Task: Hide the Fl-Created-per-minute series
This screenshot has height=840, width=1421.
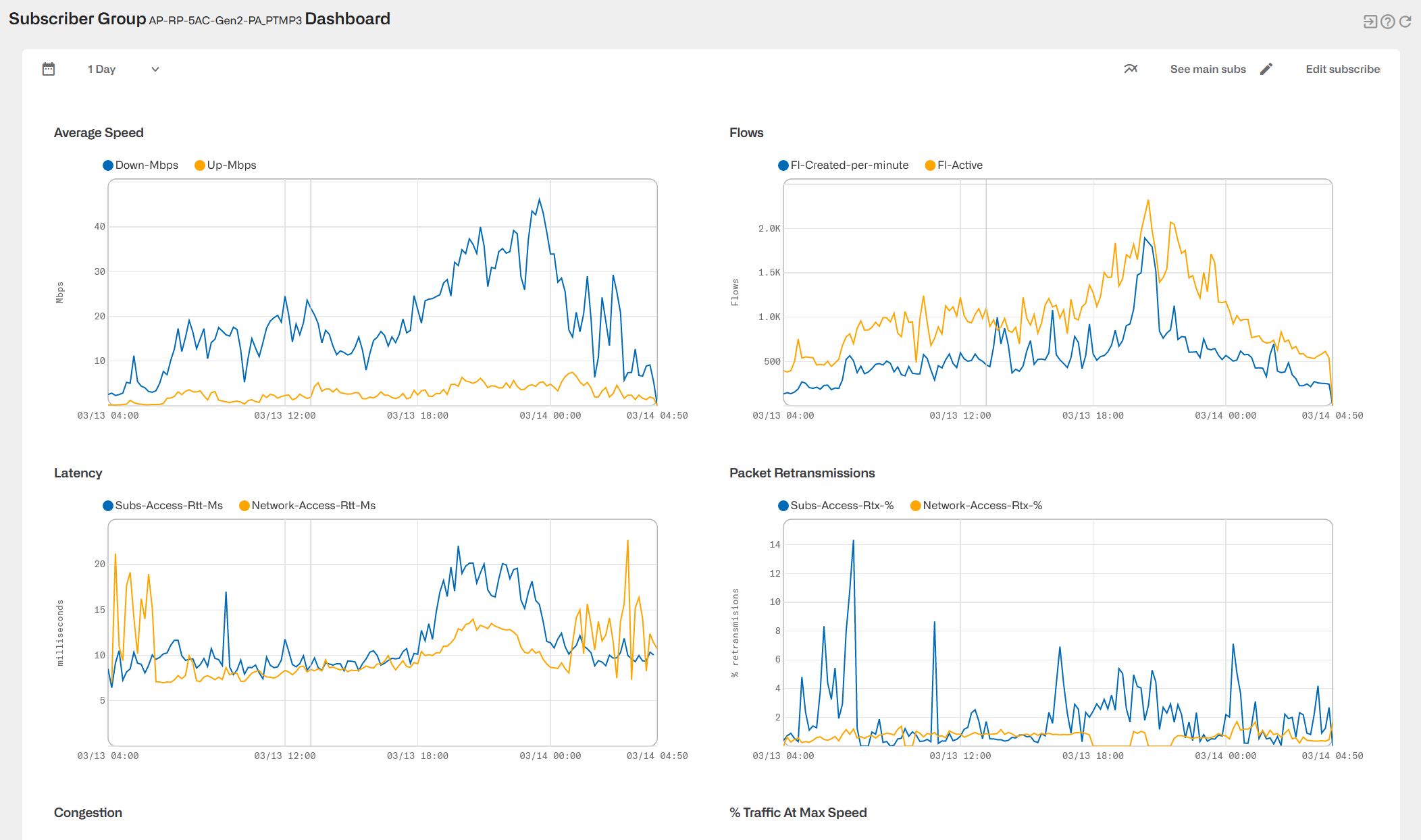Action: (844, 165)
